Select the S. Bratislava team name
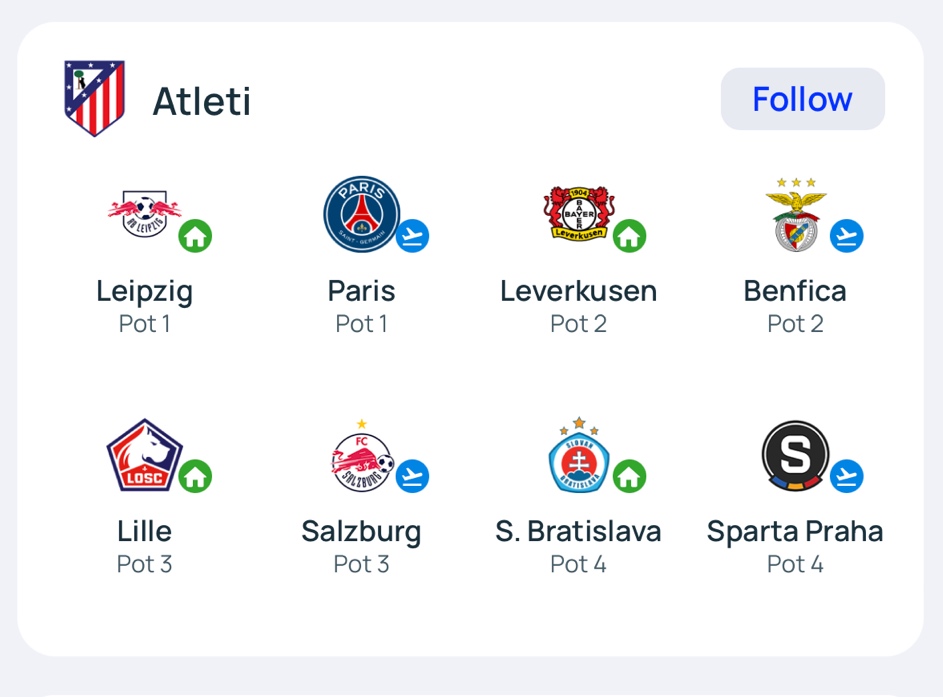 [579, 532]
